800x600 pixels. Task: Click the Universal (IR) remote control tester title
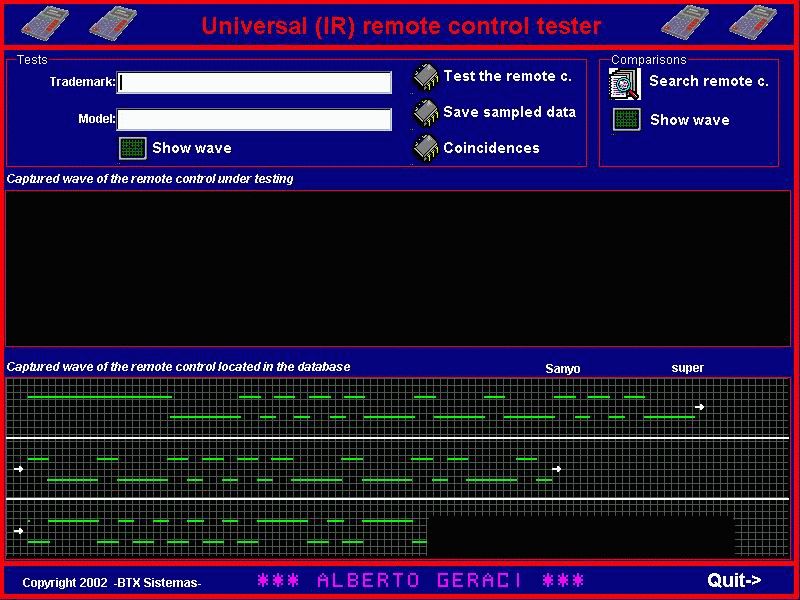click(x=401, y=26)
